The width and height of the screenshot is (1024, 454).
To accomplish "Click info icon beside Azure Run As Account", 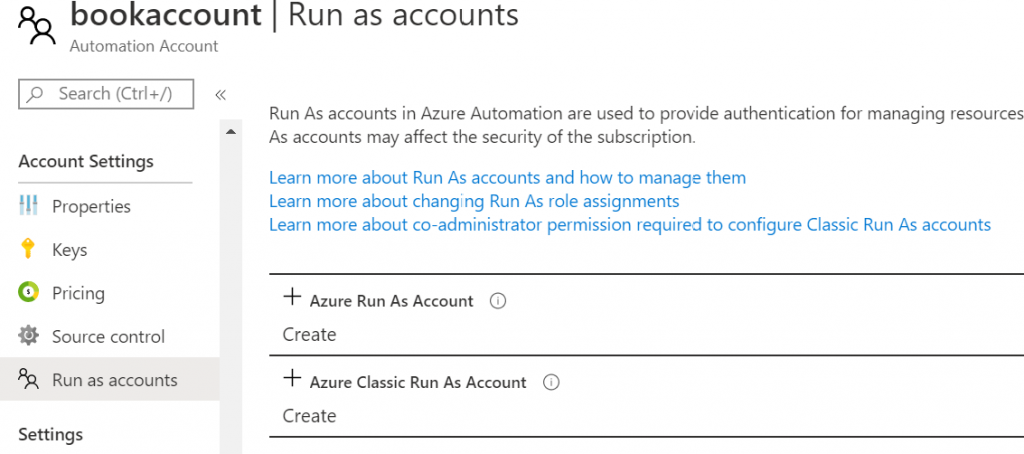I will point(498,301).
